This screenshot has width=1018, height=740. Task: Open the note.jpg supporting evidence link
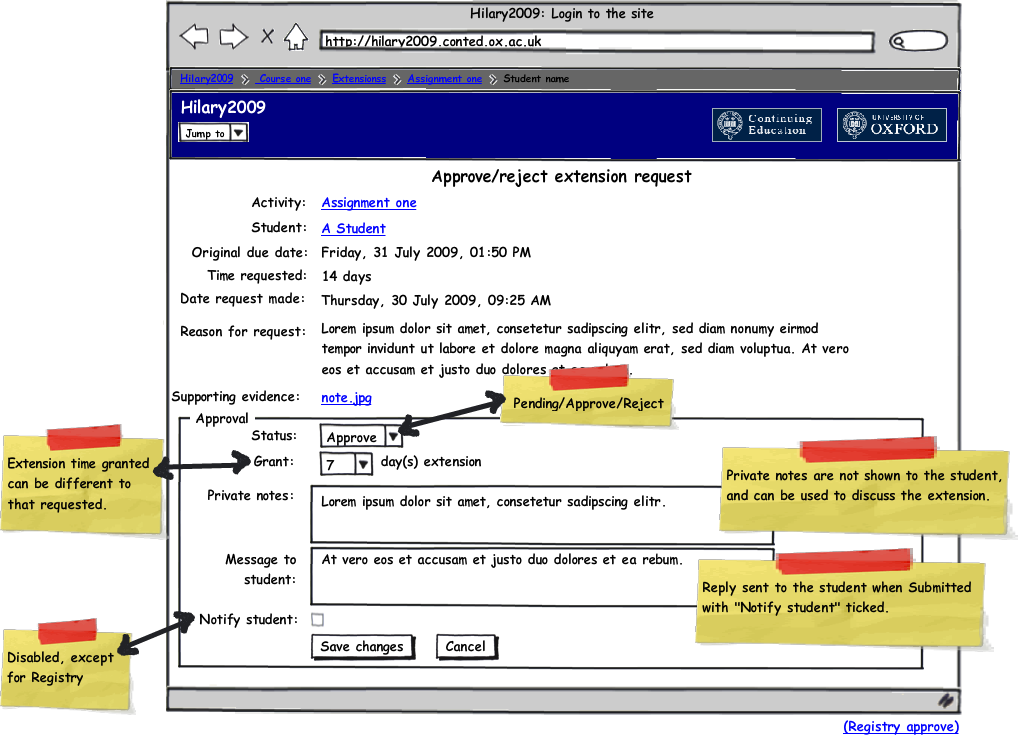click(346, 398)
